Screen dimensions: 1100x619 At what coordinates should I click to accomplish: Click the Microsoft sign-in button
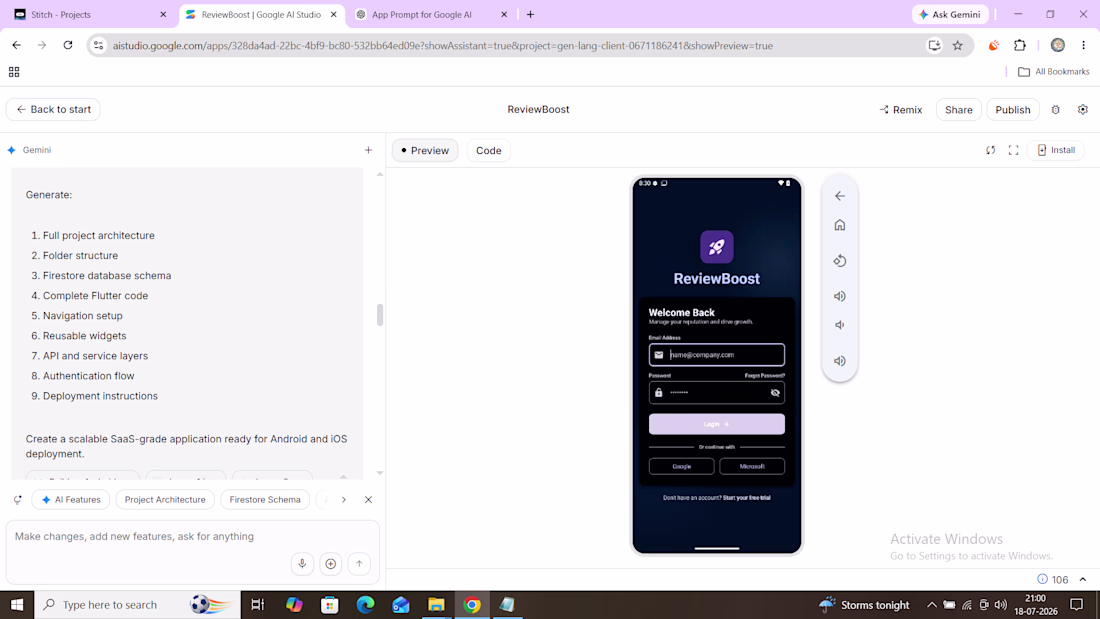point(752,466)
